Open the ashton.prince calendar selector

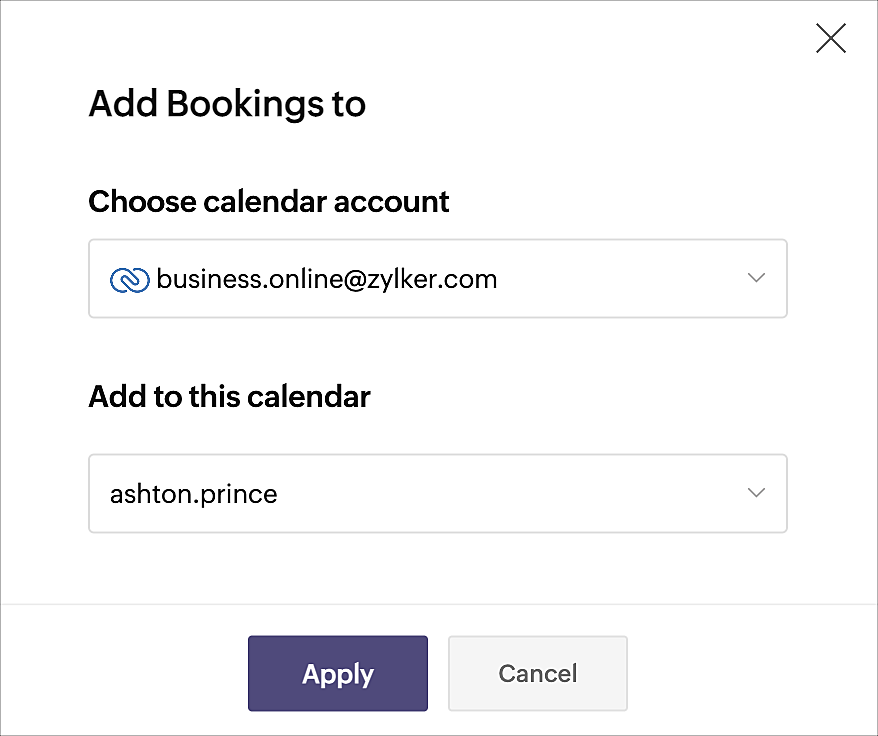point(438,493)
